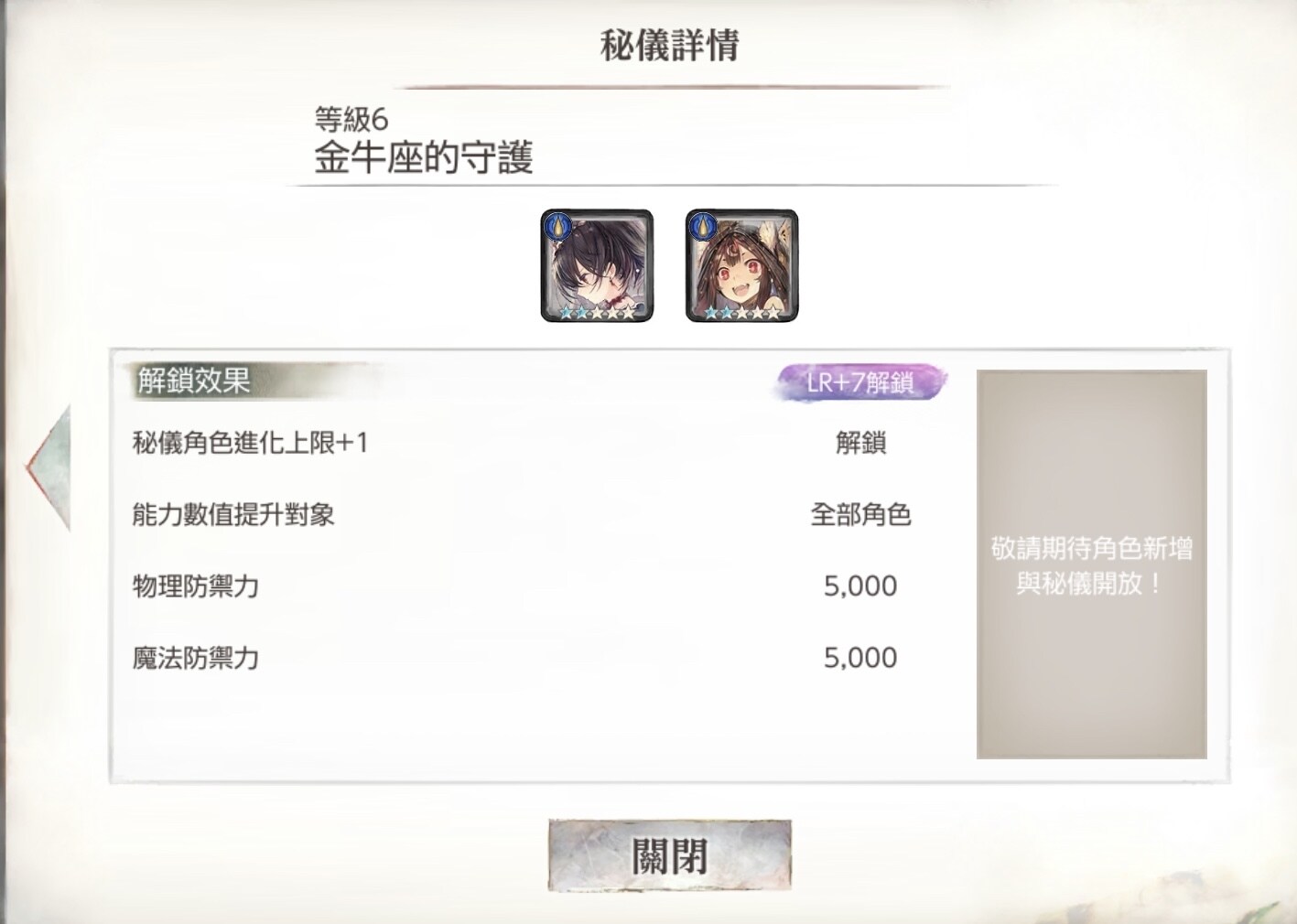Close the dialog with 關閉 button
This screenshot has width=1297, height=924.
point(669,855)
